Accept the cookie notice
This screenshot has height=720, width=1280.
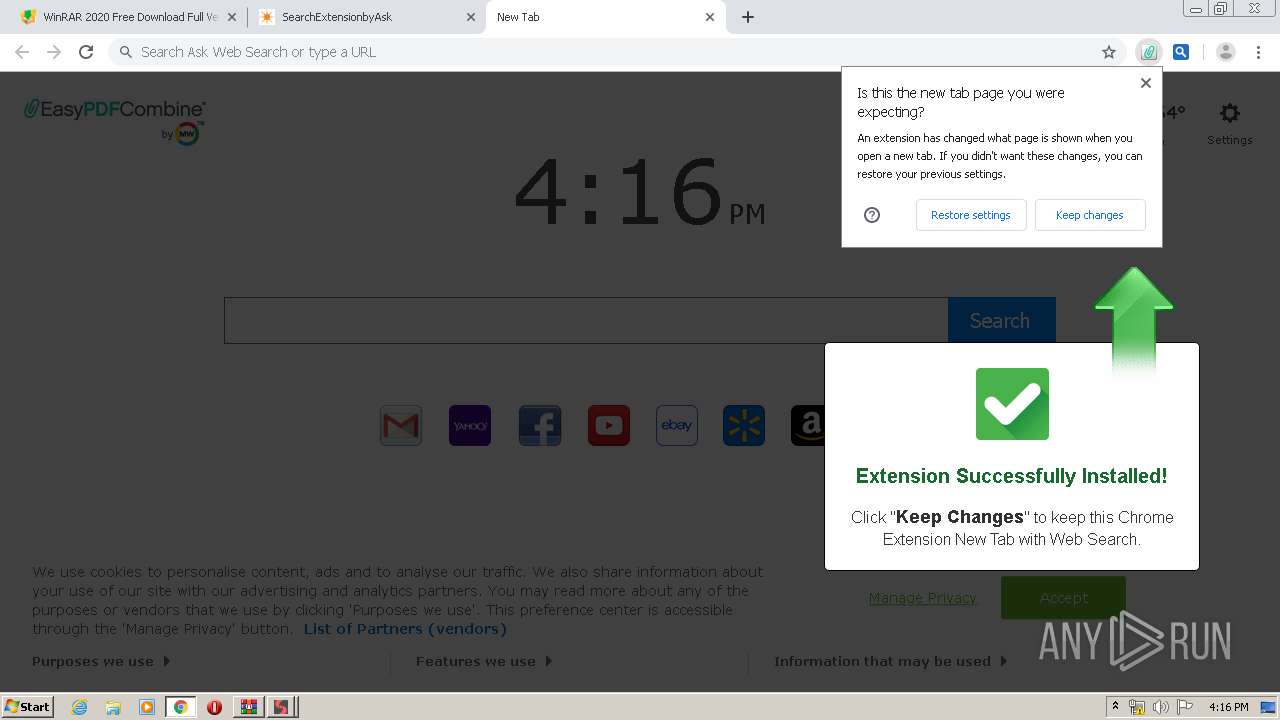coord(1063,598)
